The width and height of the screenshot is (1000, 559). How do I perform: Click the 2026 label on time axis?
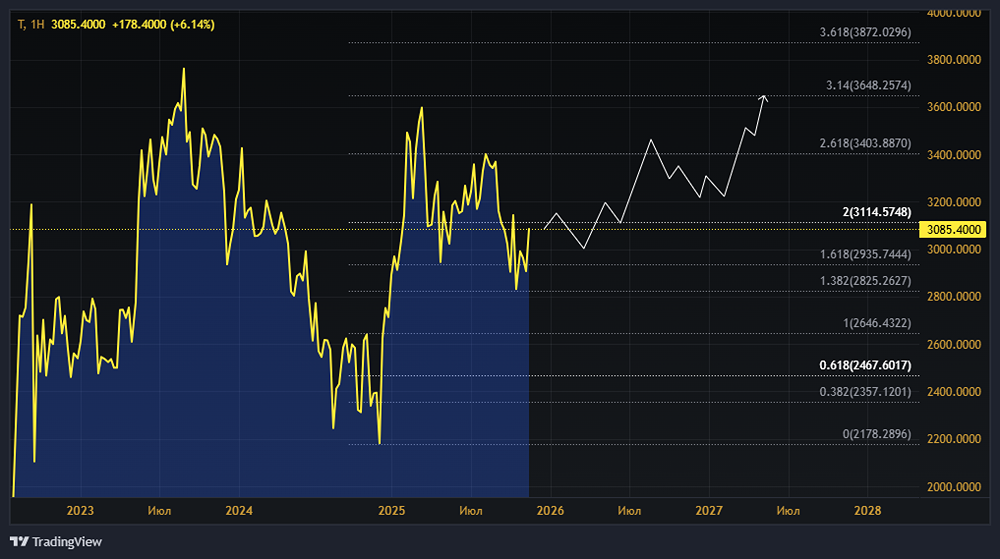[550, 511]
